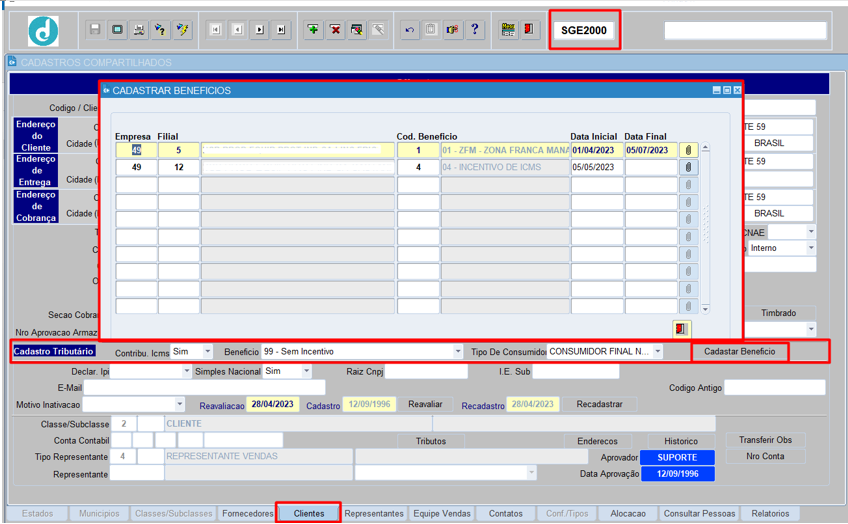848x524 pixels.
Task: Open the Beneficio '99 - Sem Incentivo' dropdown
Action: coord(458,351)
